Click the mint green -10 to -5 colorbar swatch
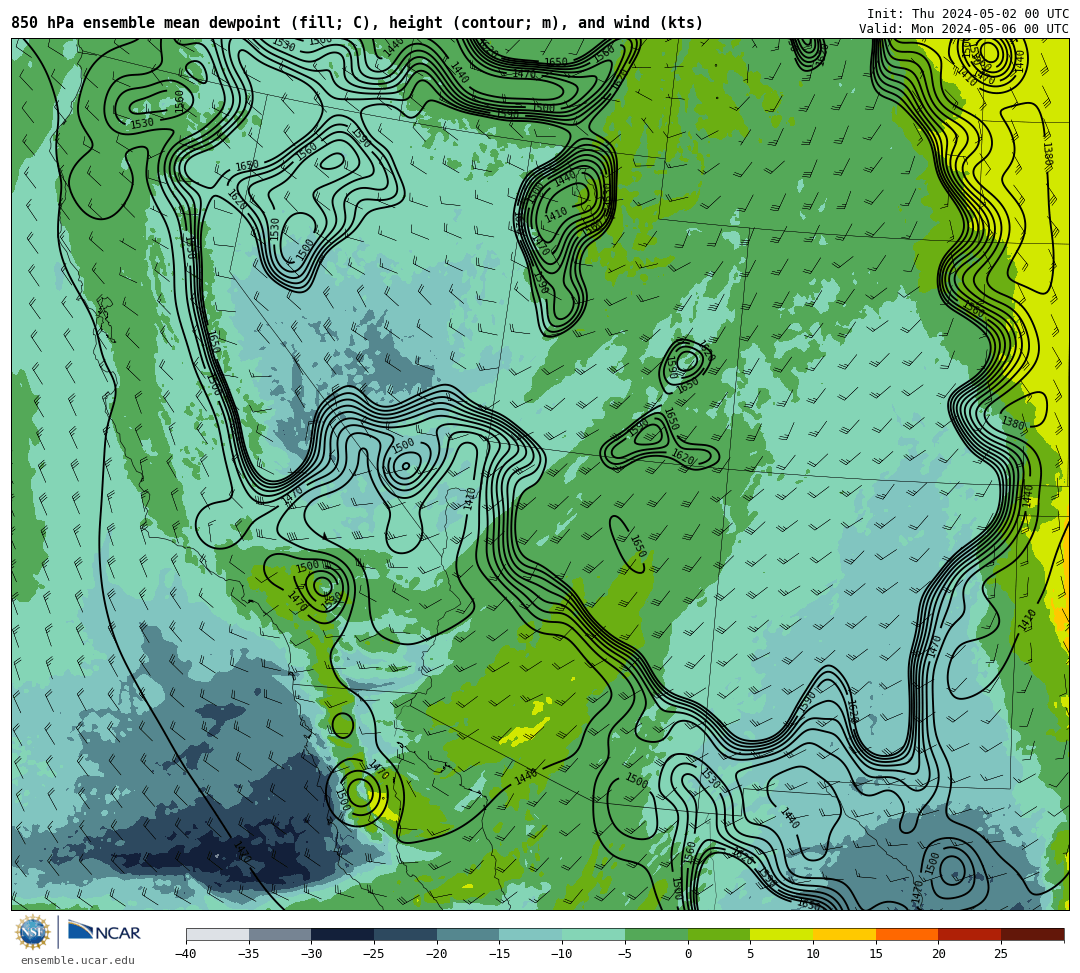 (x=594, y=934)
